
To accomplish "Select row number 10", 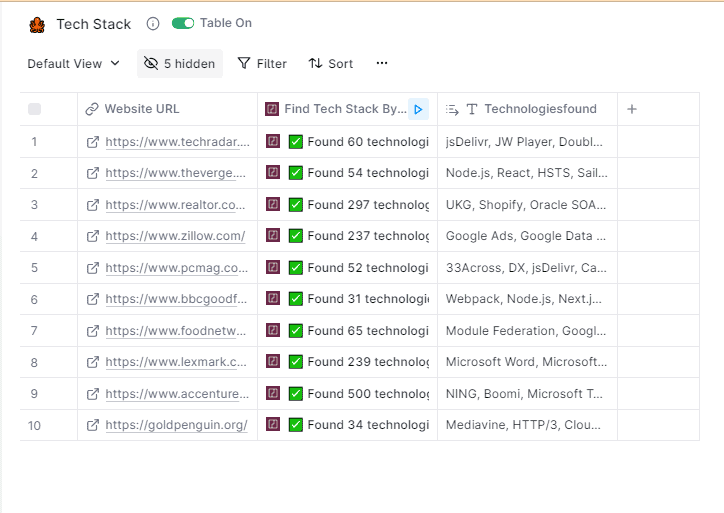I will 34,425.
